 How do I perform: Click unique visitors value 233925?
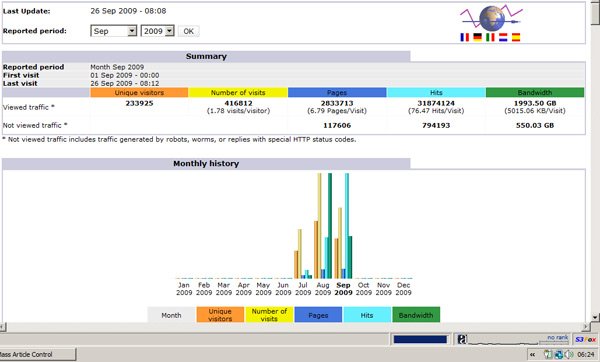click(139, 103)
